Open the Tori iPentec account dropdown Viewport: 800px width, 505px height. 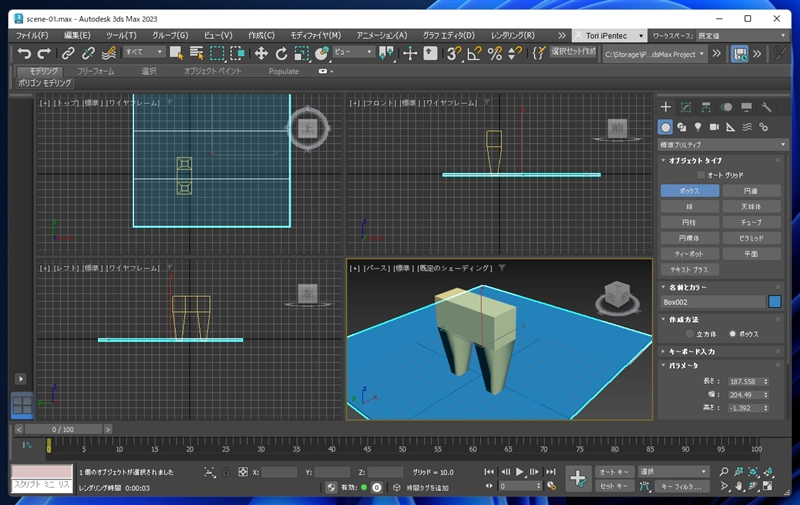click(610, 36)
